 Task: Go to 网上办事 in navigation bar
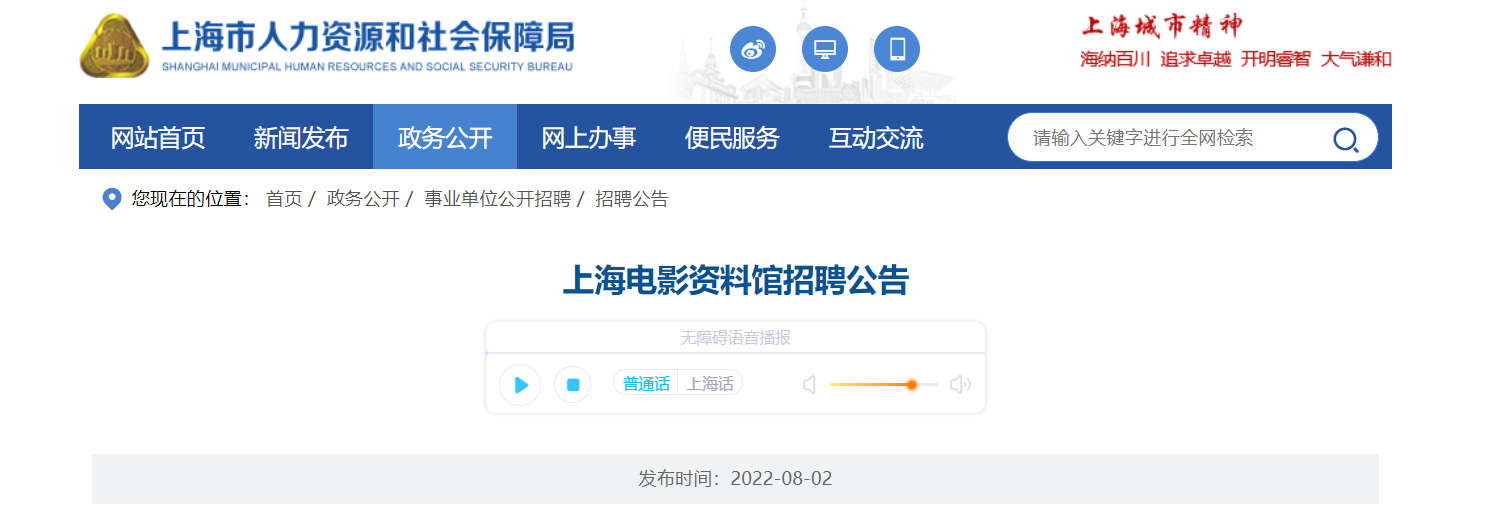pyautogui.click(x=588, y=138)
